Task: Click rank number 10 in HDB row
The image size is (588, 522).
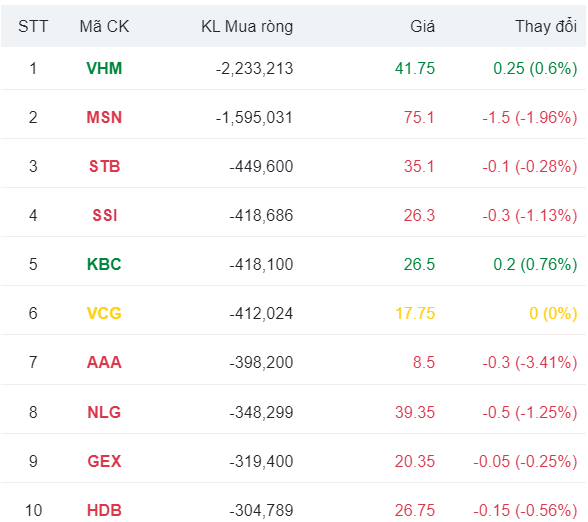Action: pyautogui.click(x=33, y=510)
